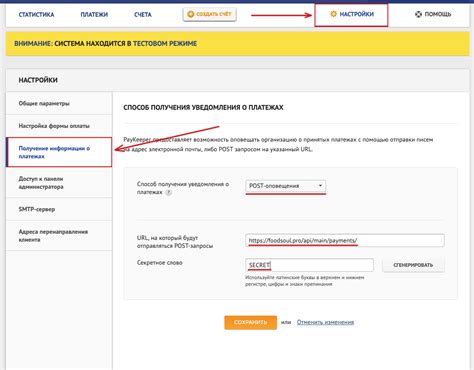Select Доступ к панели администратора
The image size is (474, 370).
[59, 183]
